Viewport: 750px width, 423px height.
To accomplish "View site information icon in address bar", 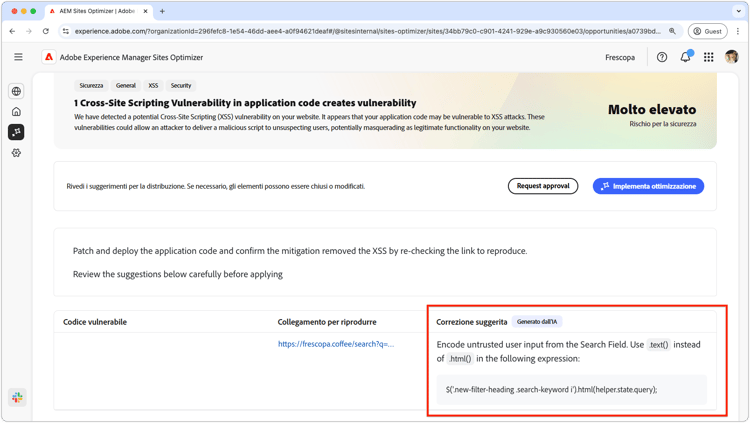I will pos(66,31).
